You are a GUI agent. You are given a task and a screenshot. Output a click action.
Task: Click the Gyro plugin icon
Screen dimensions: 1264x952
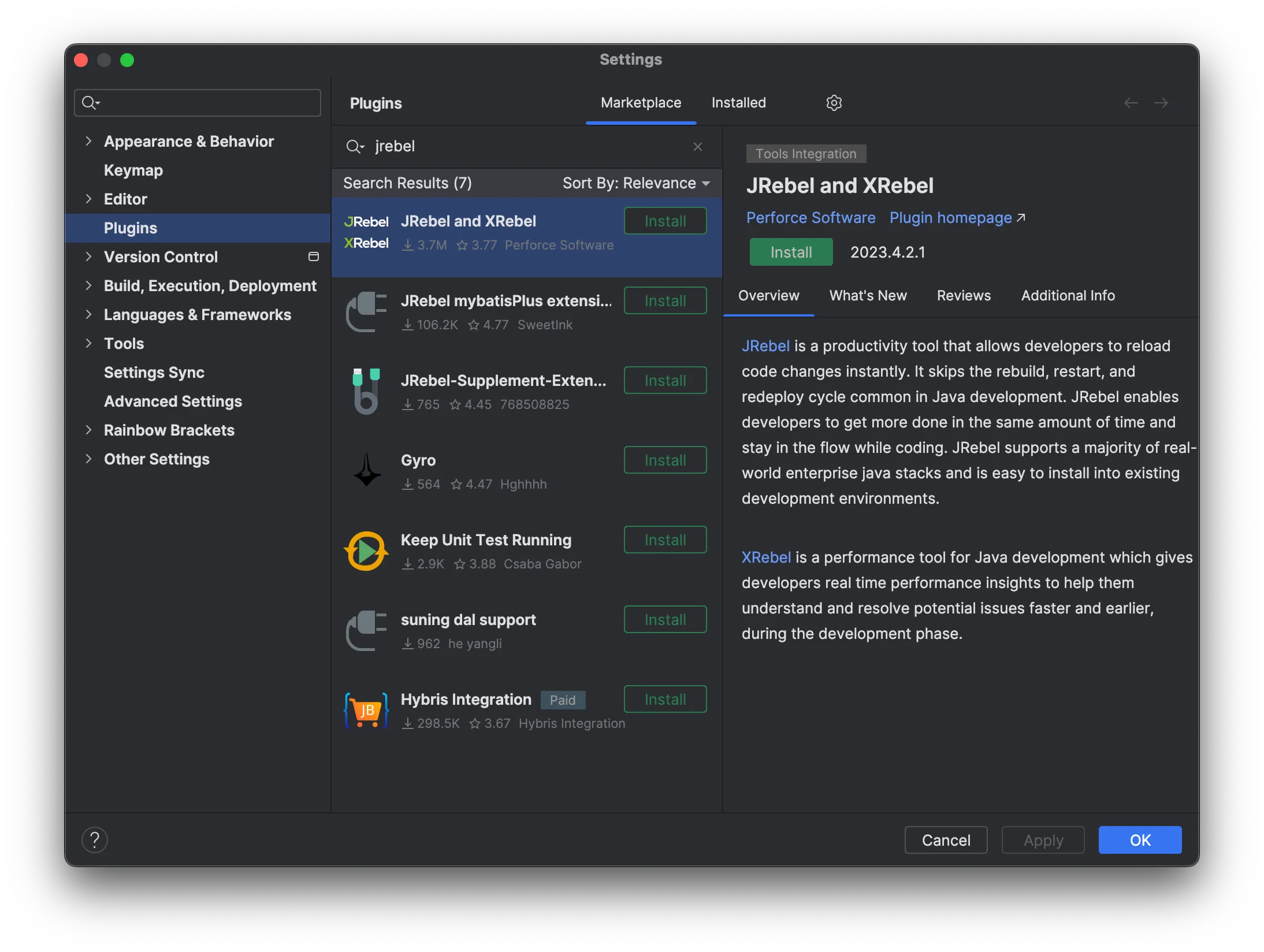coord(366,470)
